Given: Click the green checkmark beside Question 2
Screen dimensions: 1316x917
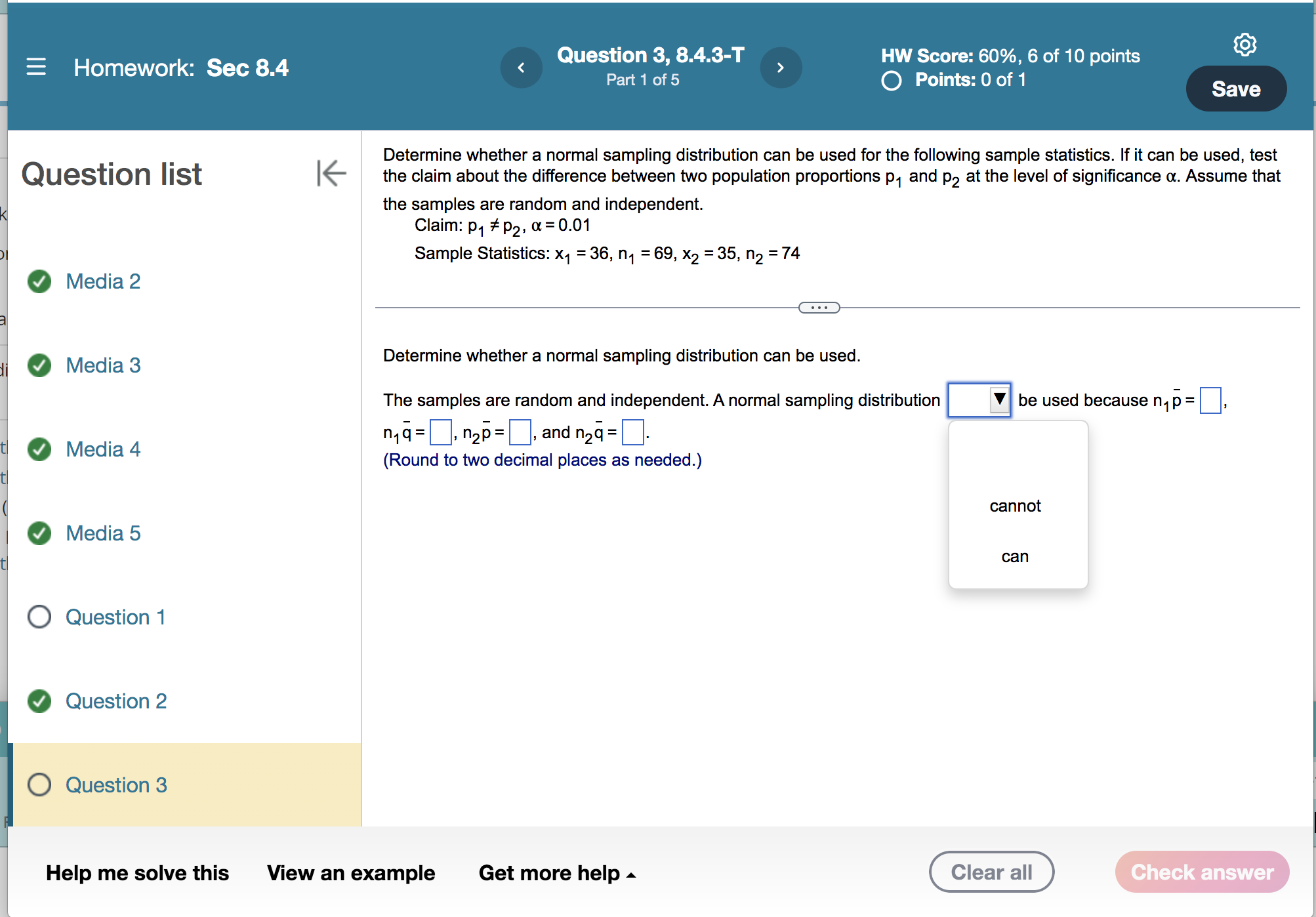Looking at the screenshot, I should [x=39, y=701].
